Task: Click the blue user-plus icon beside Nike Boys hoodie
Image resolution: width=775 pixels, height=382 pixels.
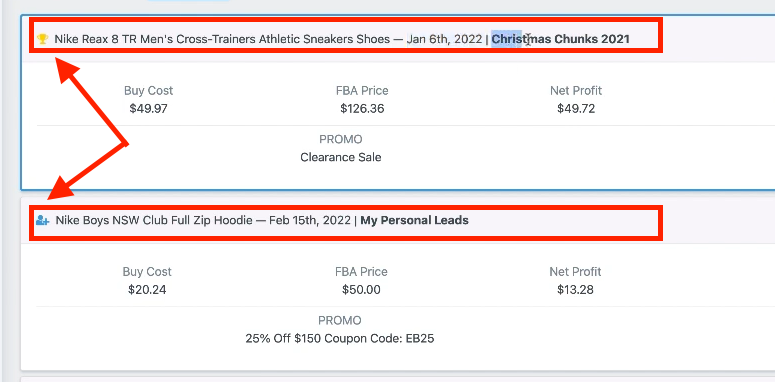Action: click(x=43, y=220)
